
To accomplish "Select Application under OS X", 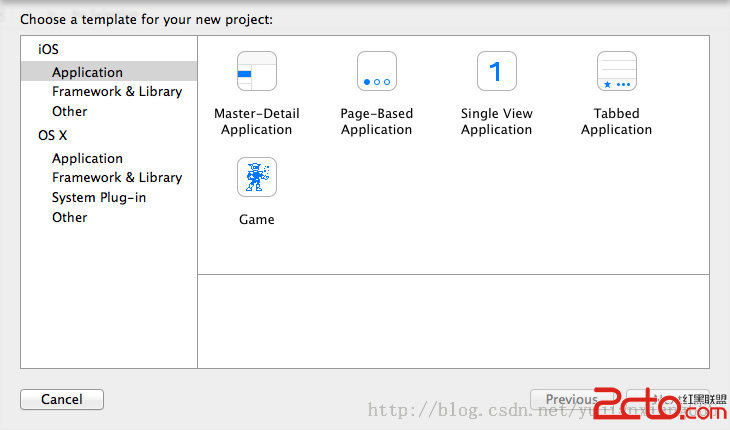I will click(88, 158).
